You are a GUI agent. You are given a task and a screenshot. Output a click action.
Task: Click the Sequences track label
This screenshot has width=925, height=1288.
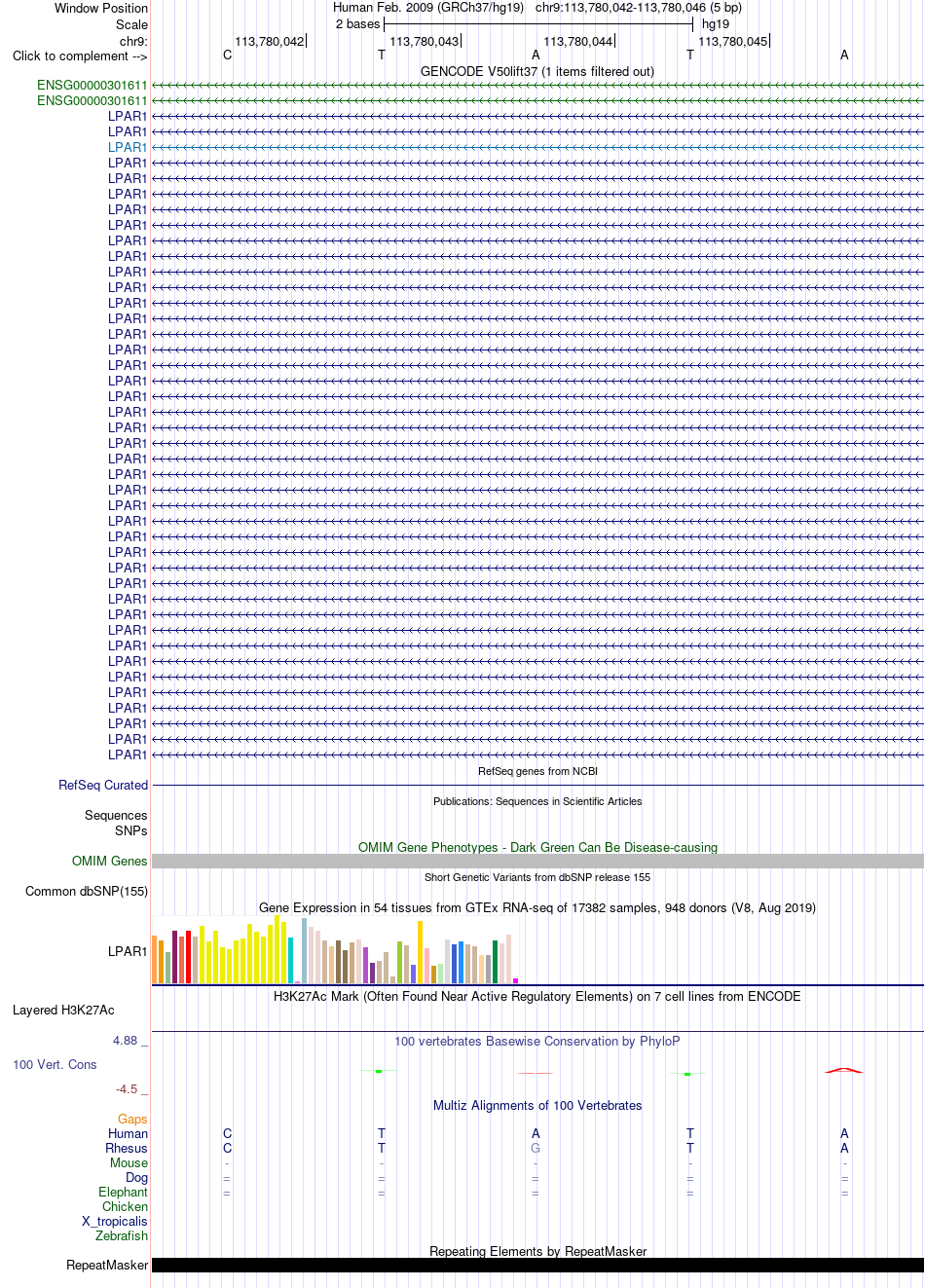(x=116, y=816)
